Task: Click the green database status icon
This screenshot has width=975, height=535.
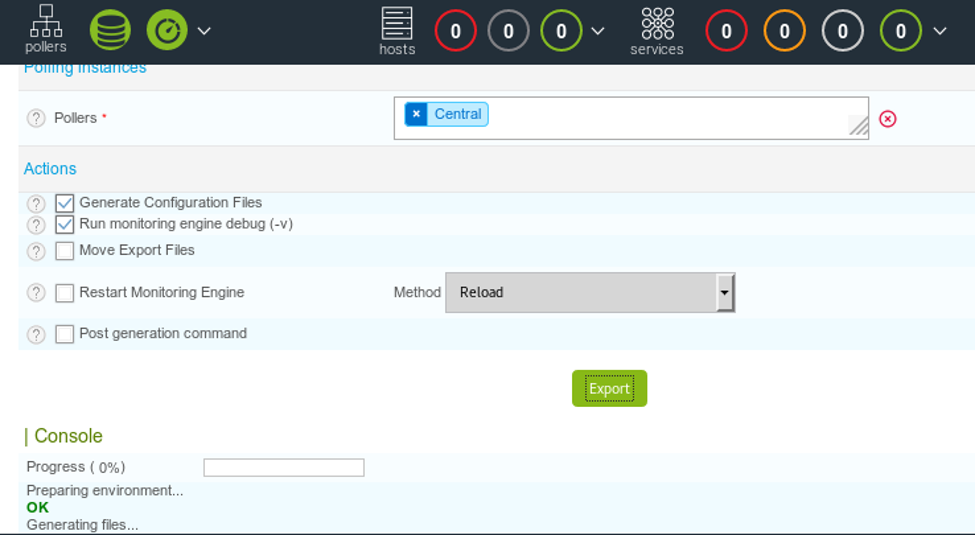Action: [110, 30]
